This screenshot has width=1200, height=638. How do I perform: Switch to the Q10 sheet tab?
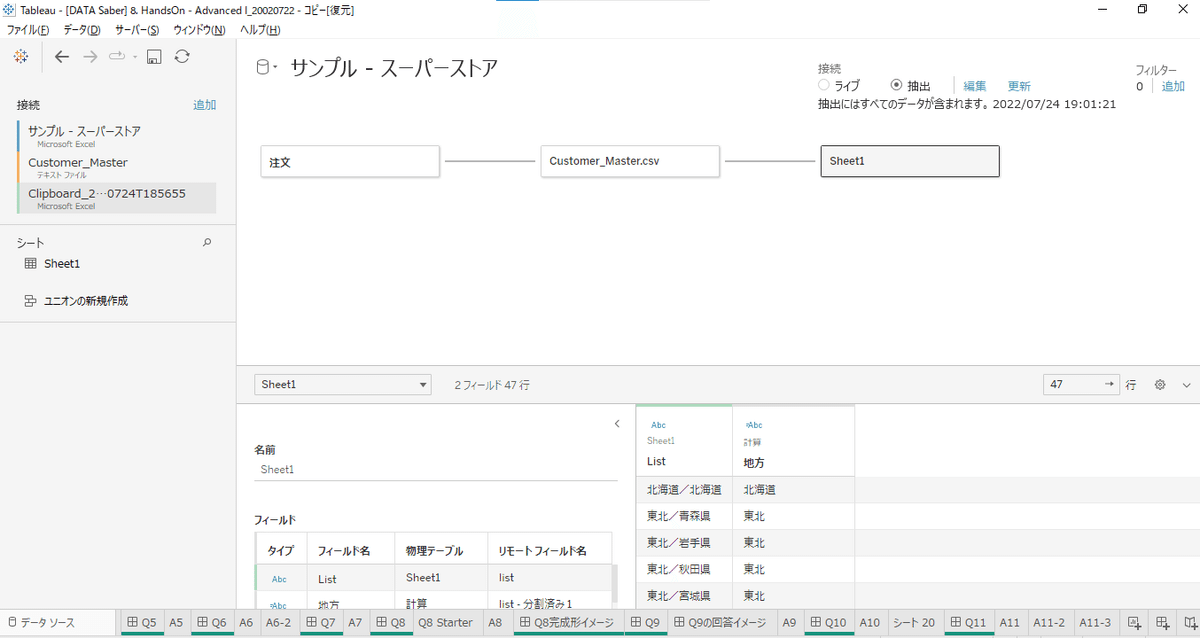(x=828, y=622)
